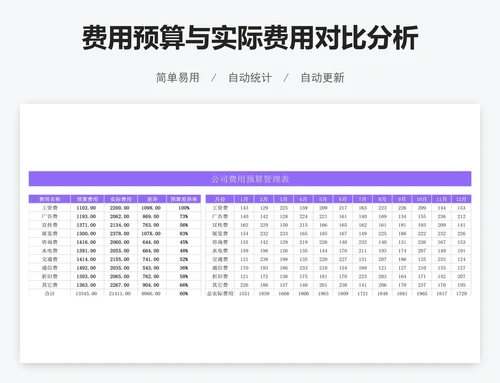Click the 总实际费用 row label
This screenshot has height=383, width=500.
[220, 294]
